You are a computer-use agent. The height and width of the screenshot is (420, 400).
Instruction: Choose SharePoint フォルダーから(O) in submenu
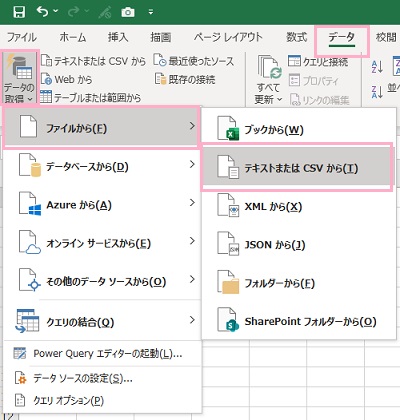point(298,321)
